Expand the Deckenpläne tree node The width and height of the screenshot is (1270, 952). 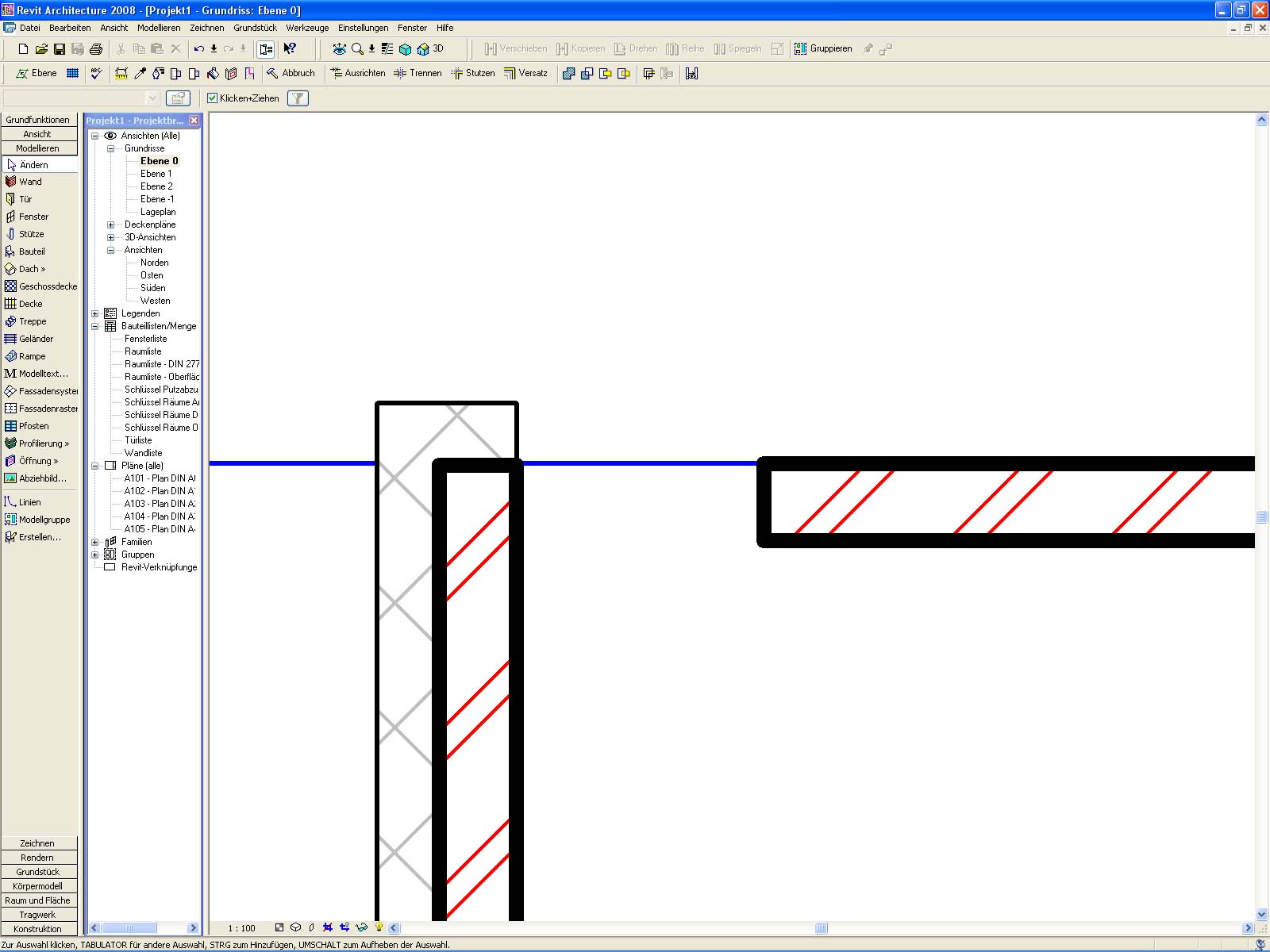click(111, 225)
